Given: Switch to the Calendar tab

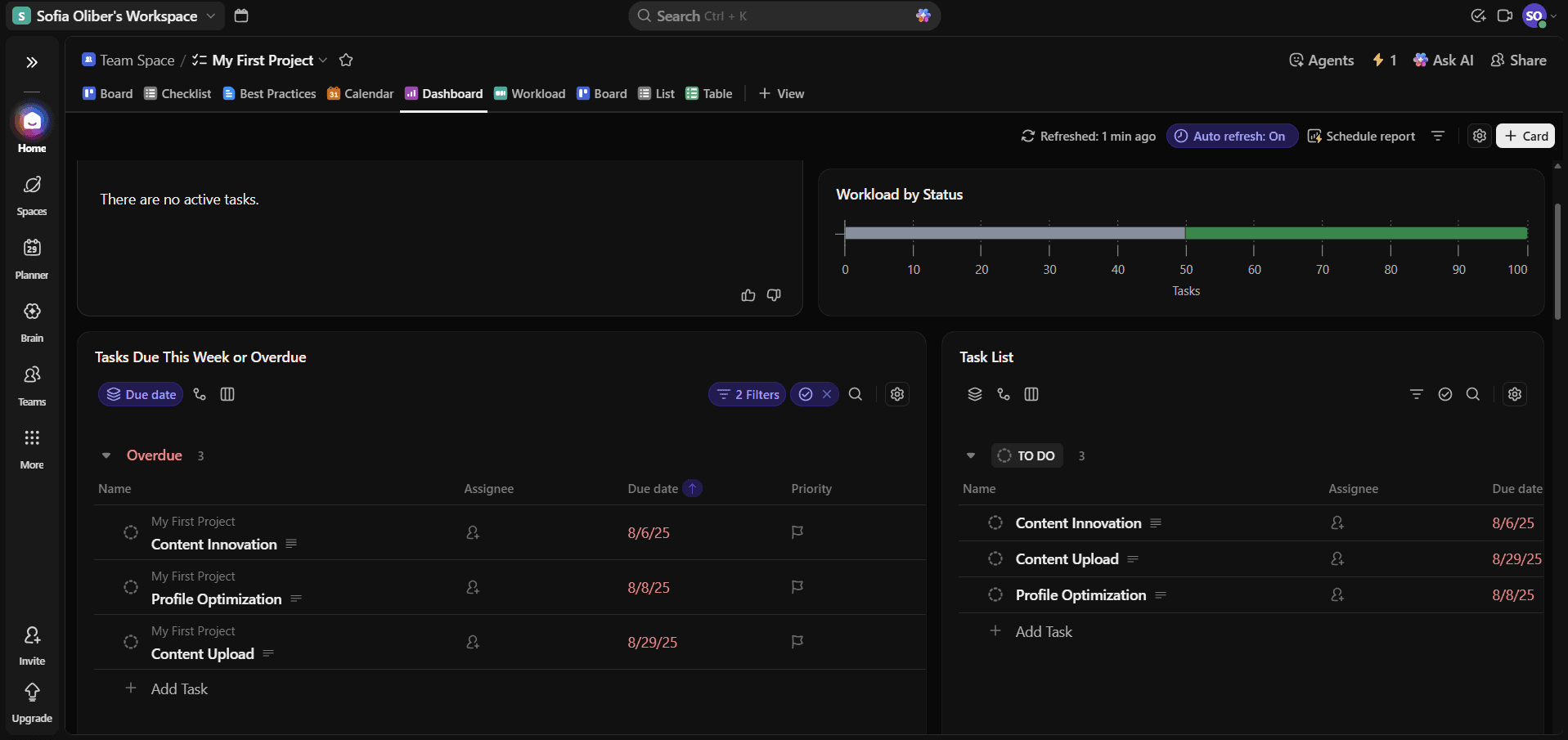Looking at the screenshot, I should coord(361,94).
